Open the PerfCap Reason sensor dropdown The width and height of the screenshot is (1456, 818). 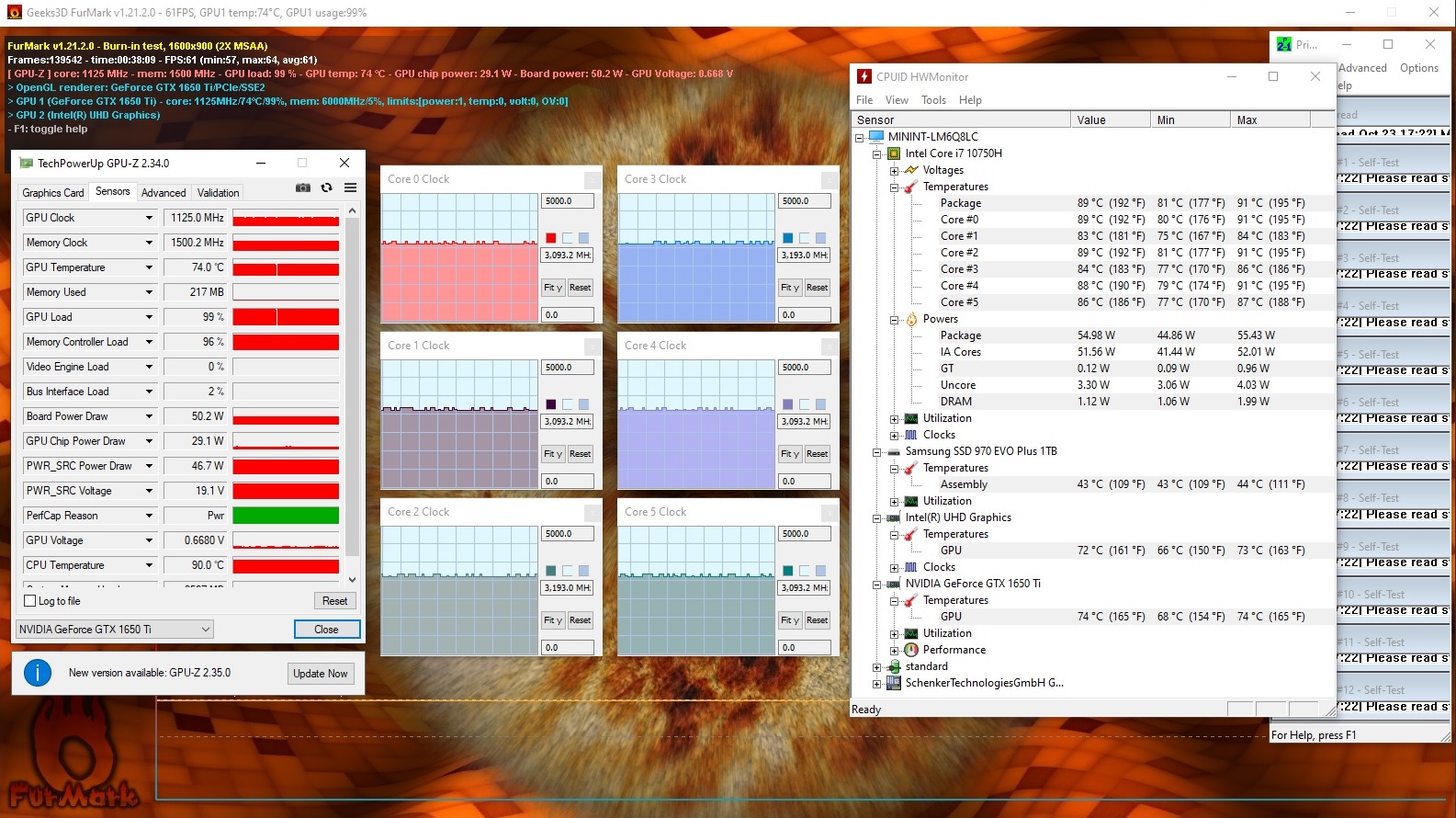click(149, 516)
